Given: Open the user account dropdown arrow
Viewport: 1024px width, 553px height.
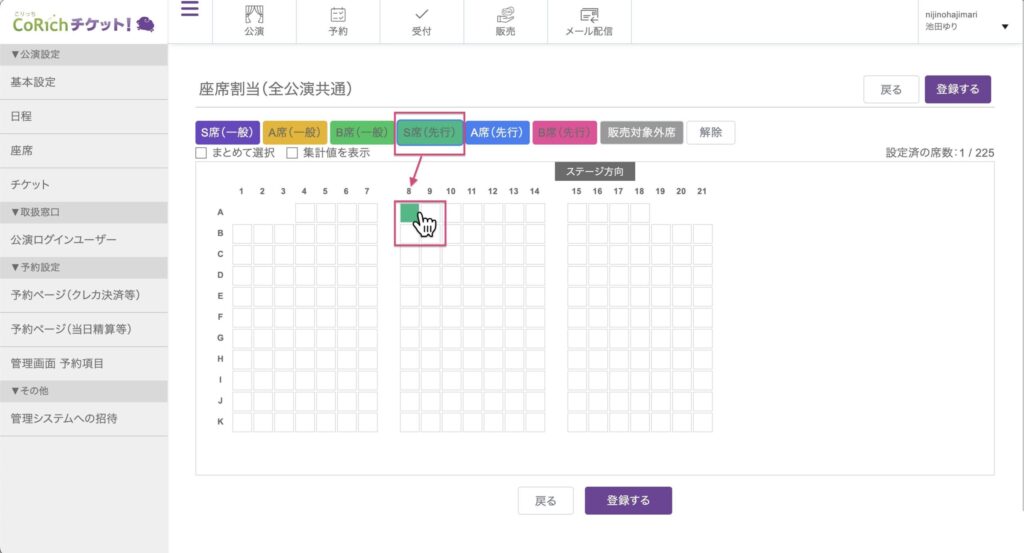Looking at the screenshot, I should (x=1004, y=27).
